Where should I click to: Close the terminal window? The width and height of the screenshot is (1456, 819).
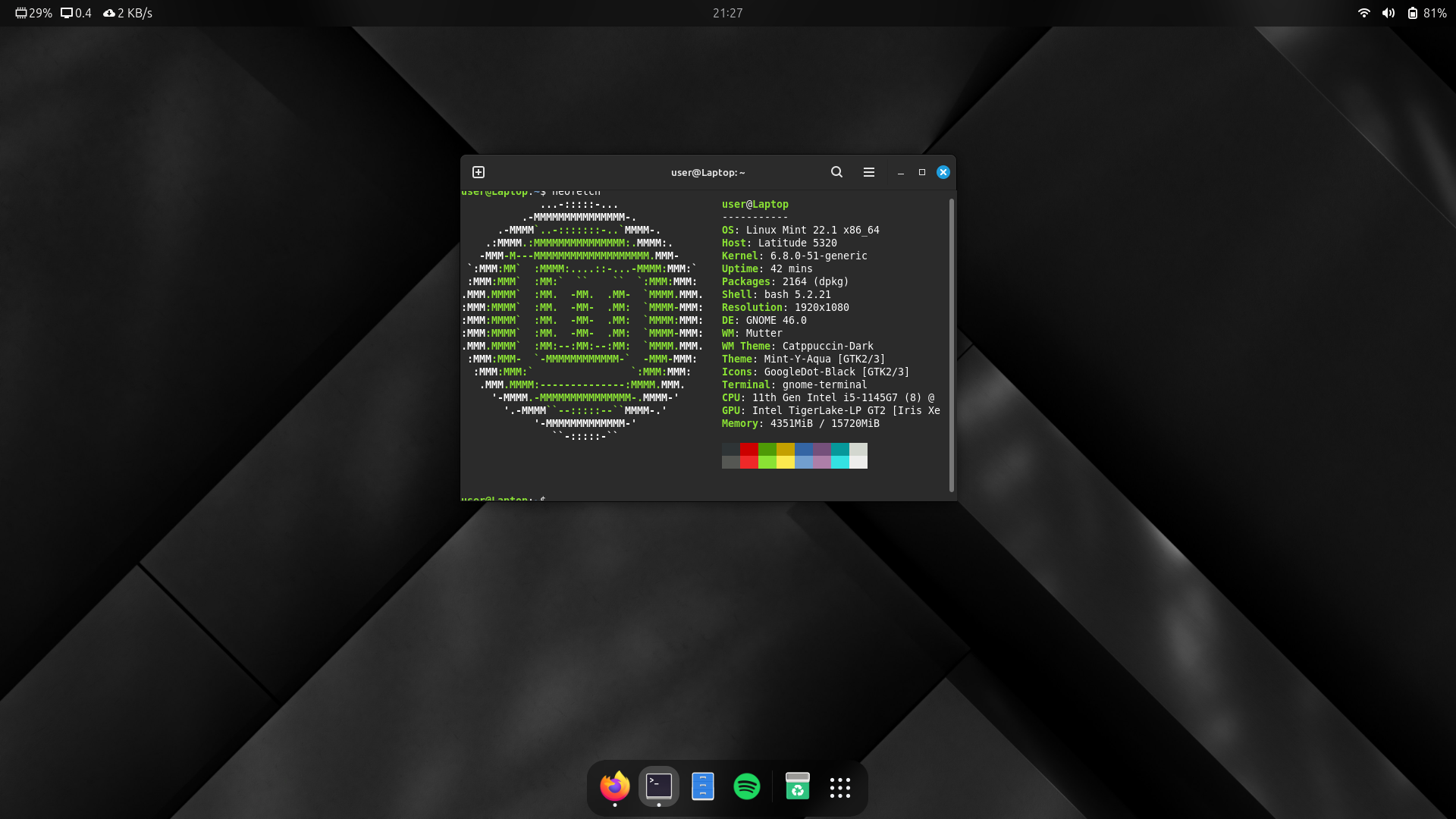(943, 172)
